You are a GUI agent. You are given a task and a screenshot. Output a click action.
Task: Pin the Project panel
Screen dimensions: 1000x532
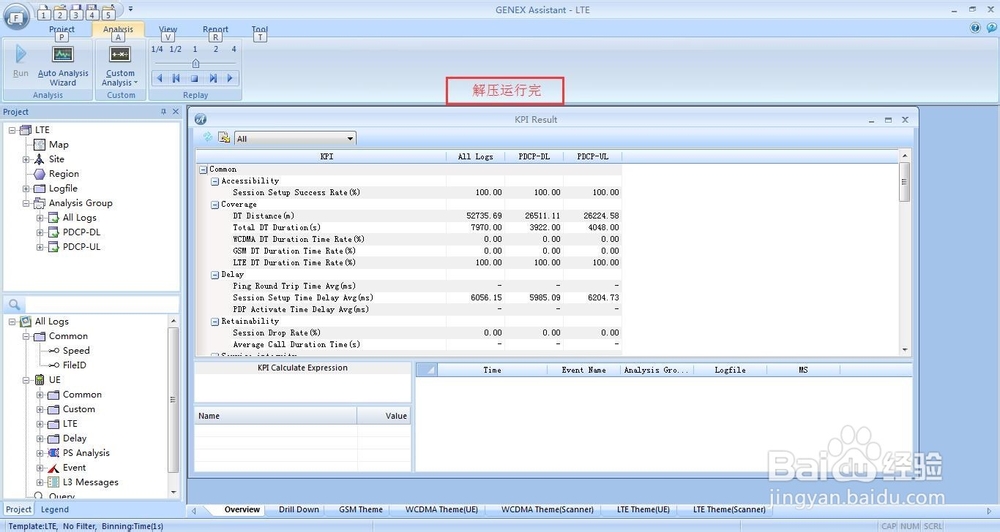click(163, 112)
